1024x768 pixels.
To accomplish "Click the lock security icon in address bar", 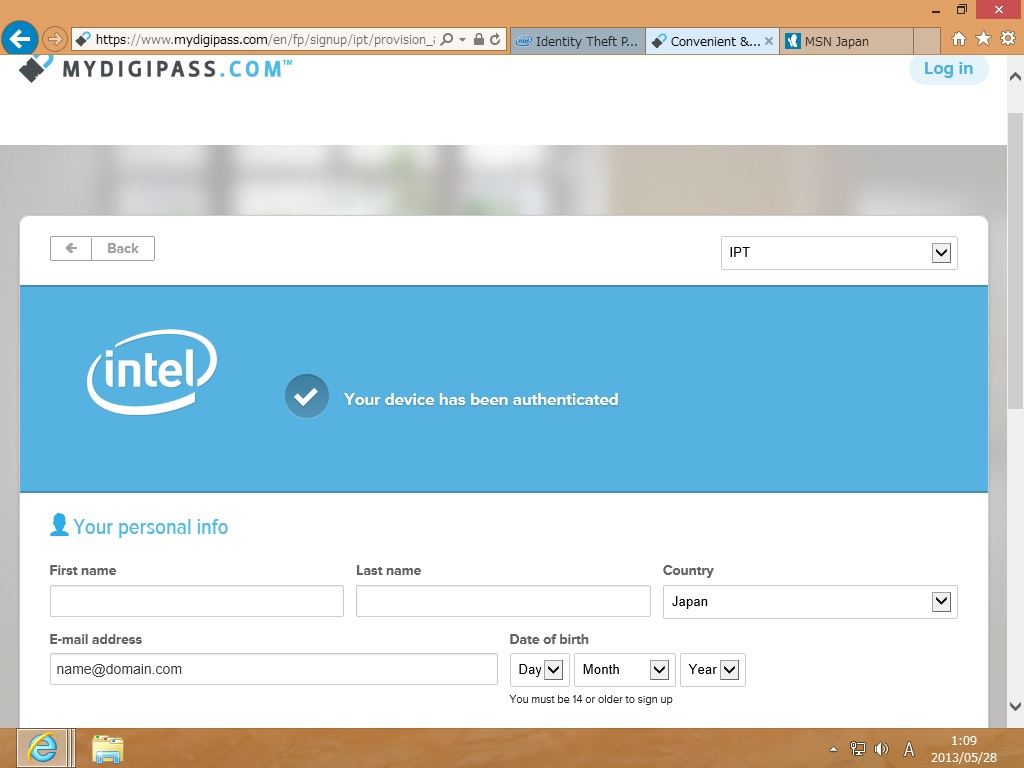I will click(479, 39).
